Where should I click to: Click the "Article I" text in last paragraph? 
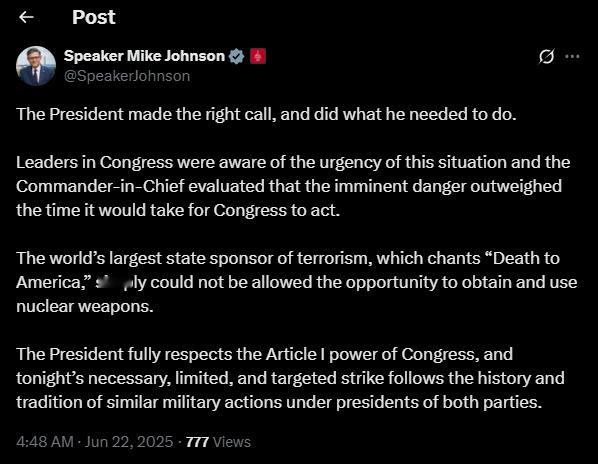pyautogui.click(x=296, y=354)
